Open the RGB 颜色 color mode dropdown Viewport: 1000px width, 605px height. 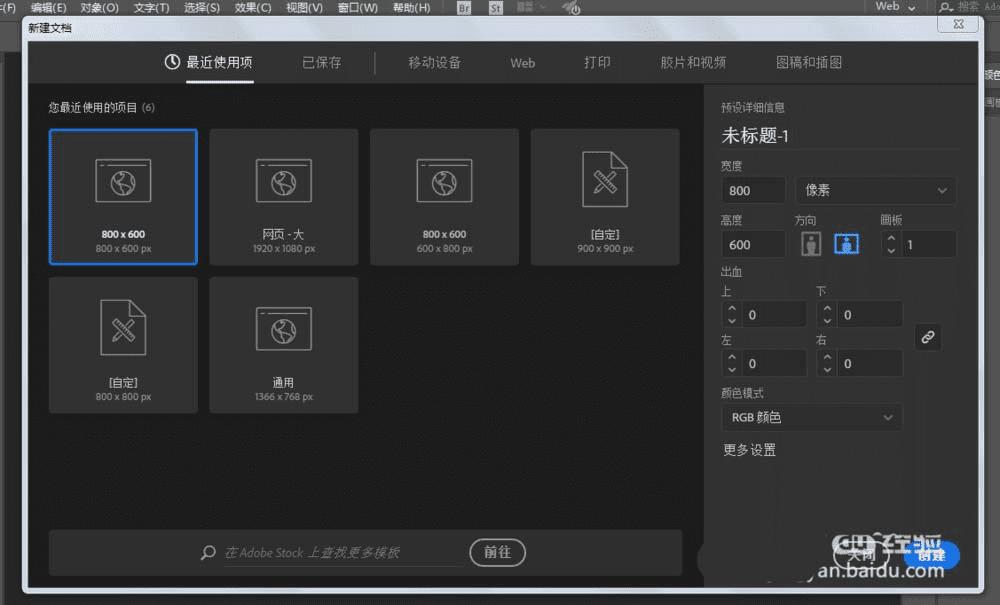click(x=812, y=418)
